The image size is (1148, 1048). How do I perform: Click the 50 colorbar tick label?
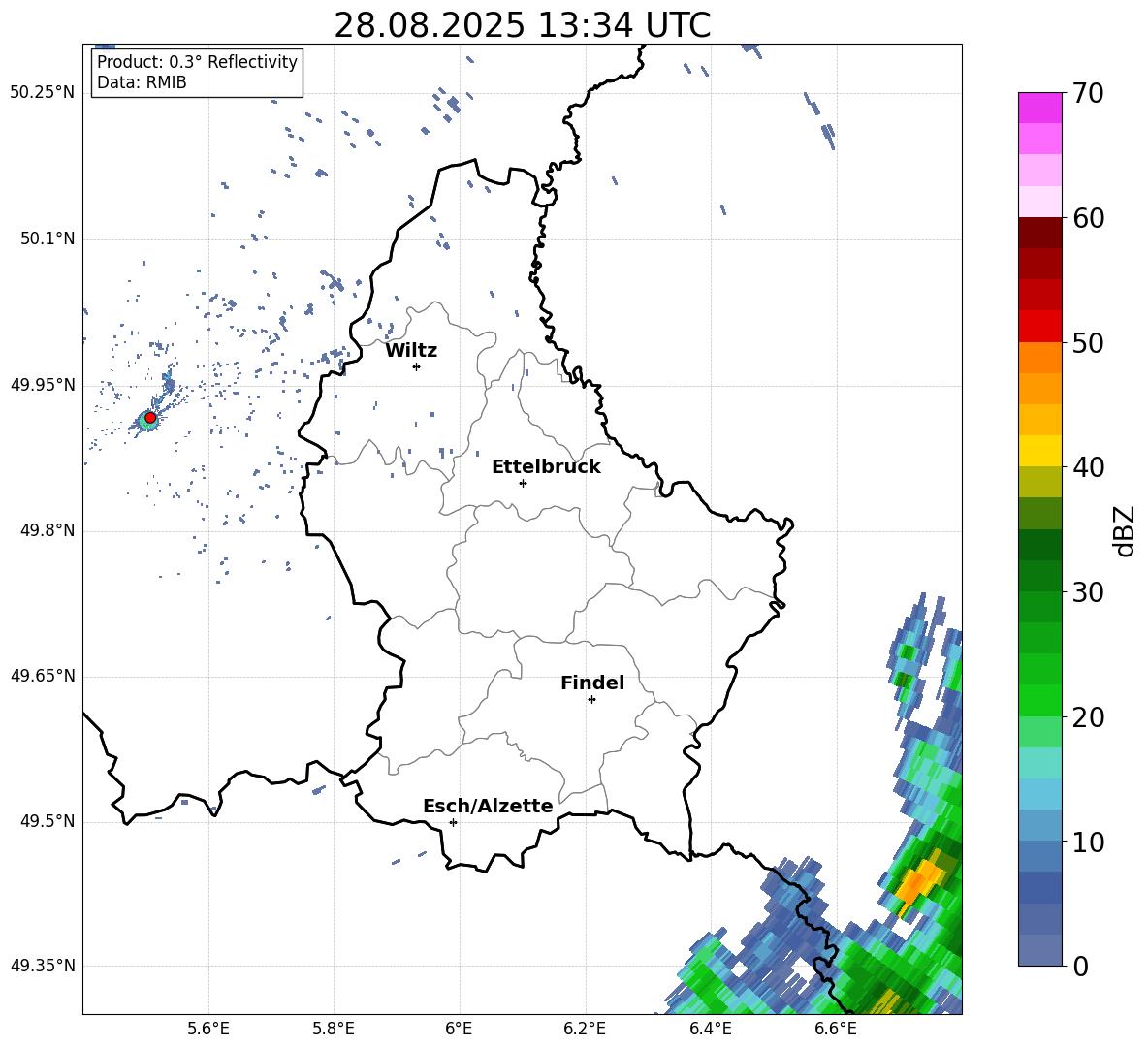(x=1088, y=342)
